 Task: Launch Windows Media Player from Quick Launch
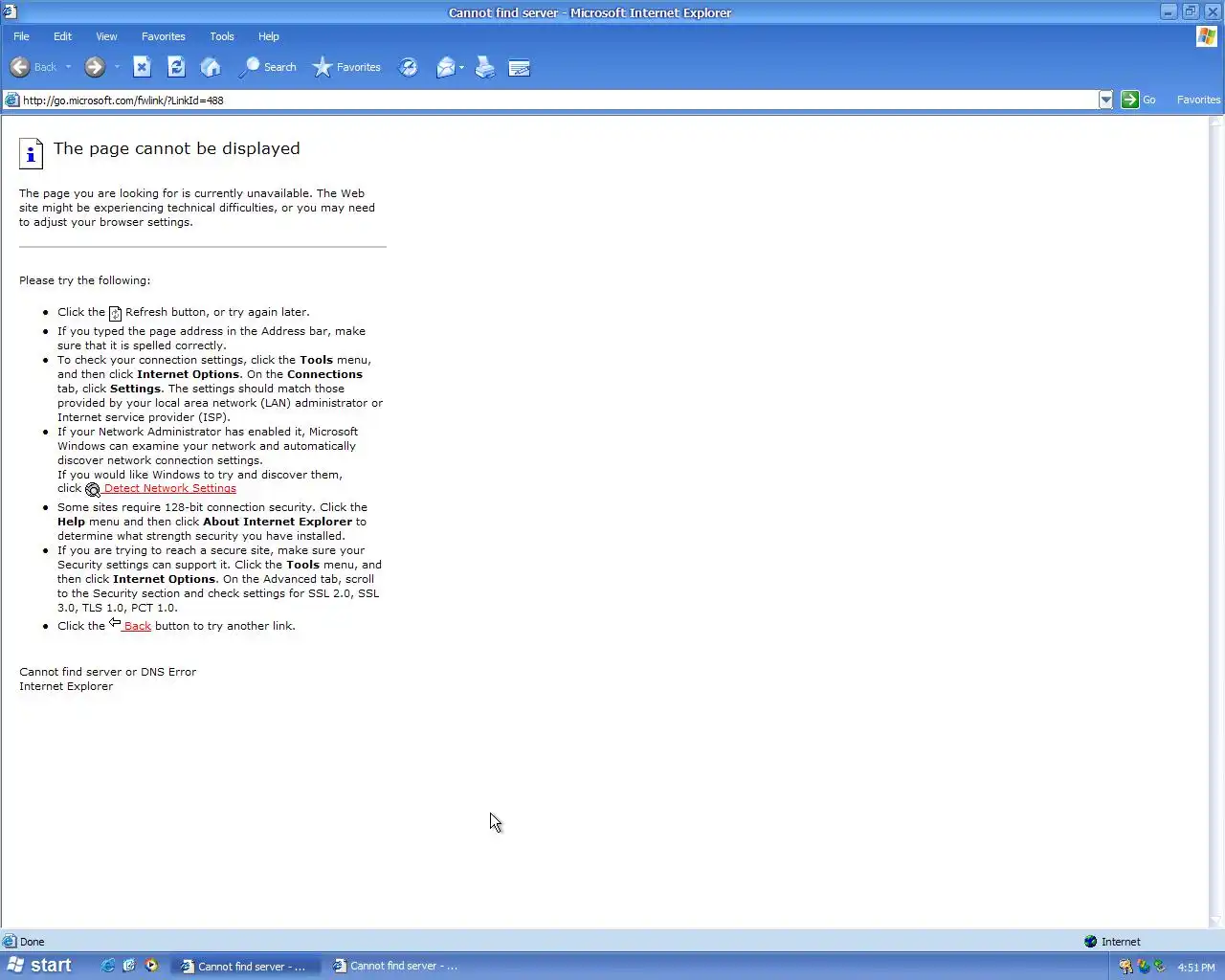(151, 966)
